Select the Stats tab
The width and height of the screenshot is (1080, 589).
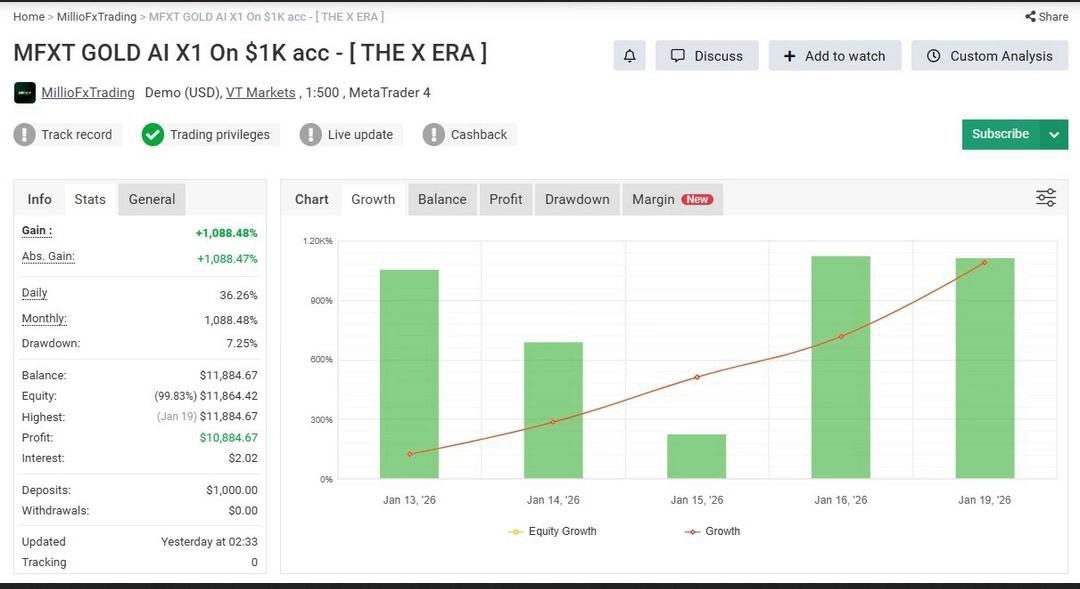coord(90,199)
